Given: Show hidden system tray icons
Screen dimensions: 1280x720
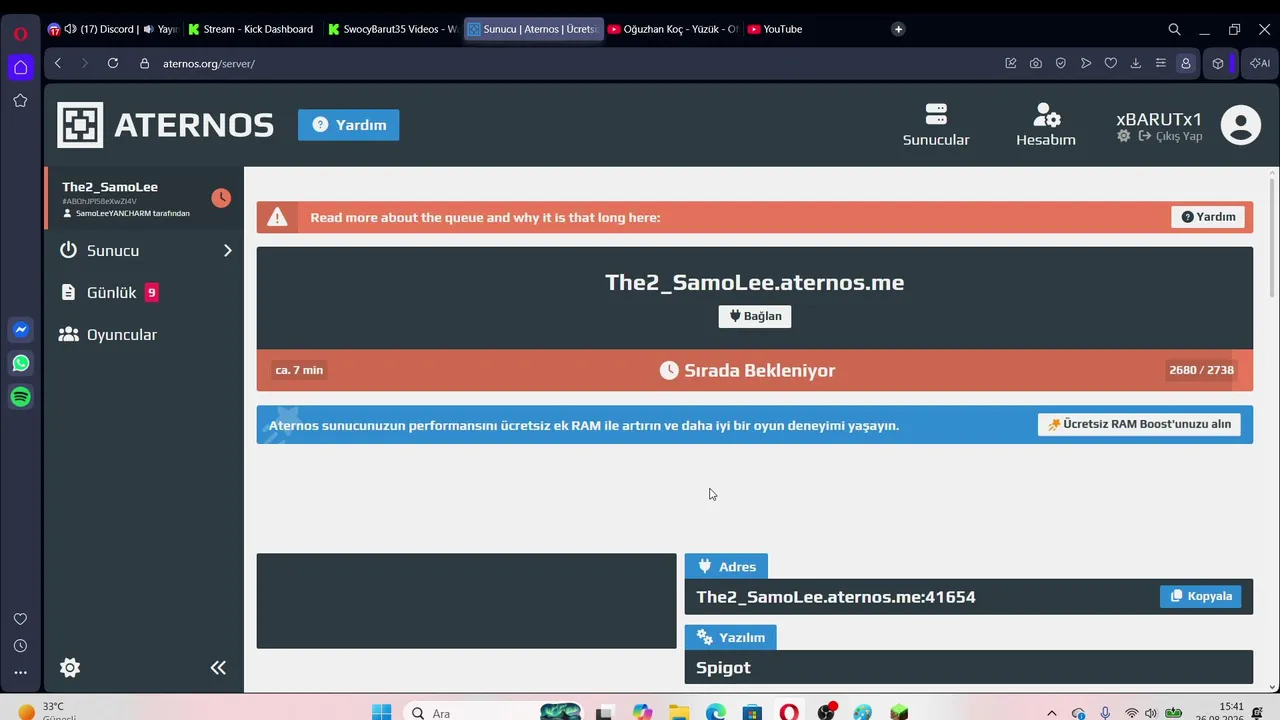Looking at the screenshot, I should (x=1051, y=713).
